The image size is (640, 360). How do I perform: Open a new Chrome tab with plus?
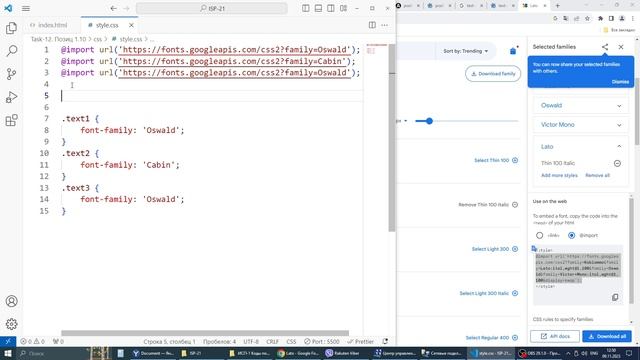[558, 6]
